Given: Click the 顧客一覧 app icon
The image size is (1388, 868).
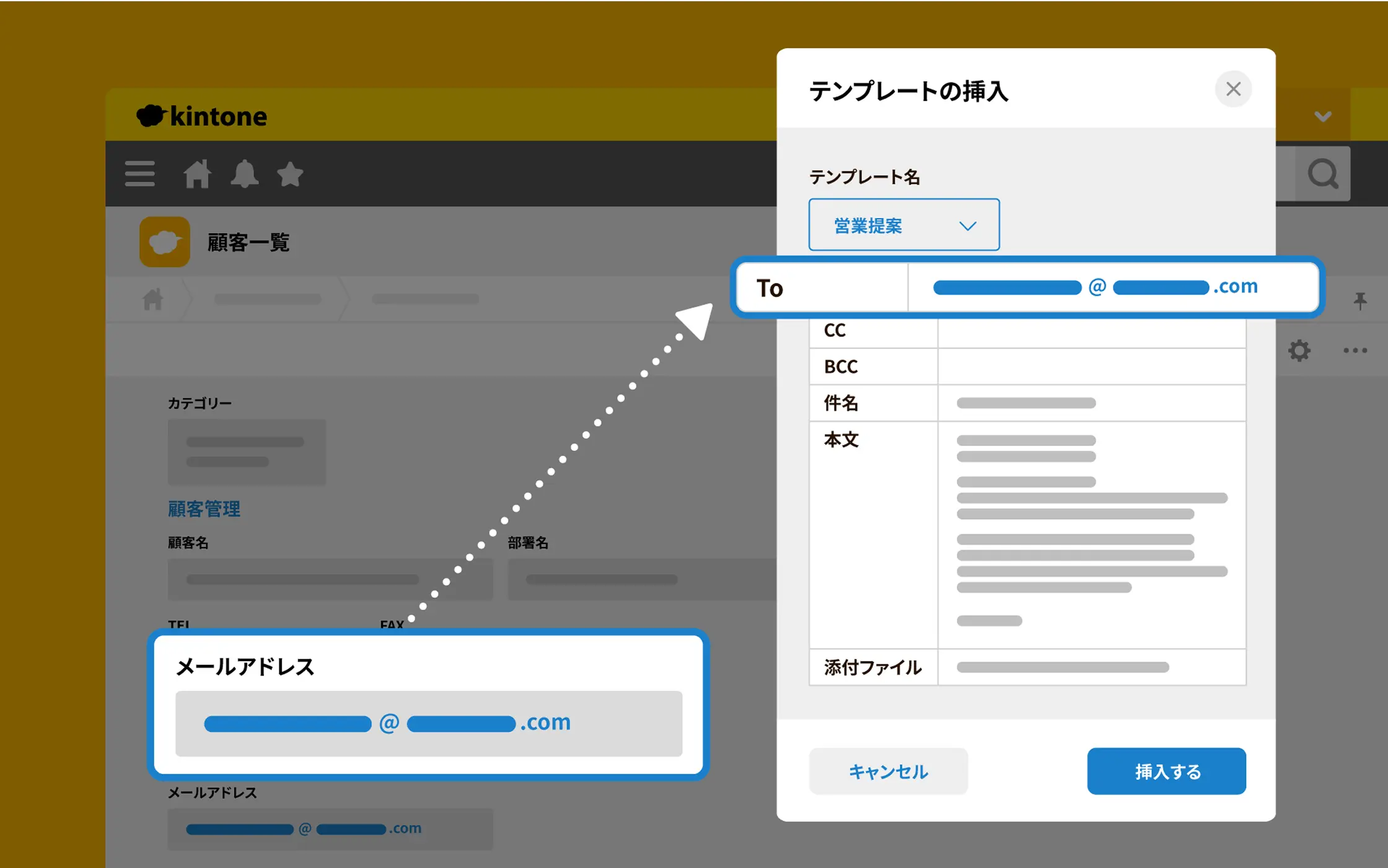Looking at the screenshot, I should pos(165,242).
